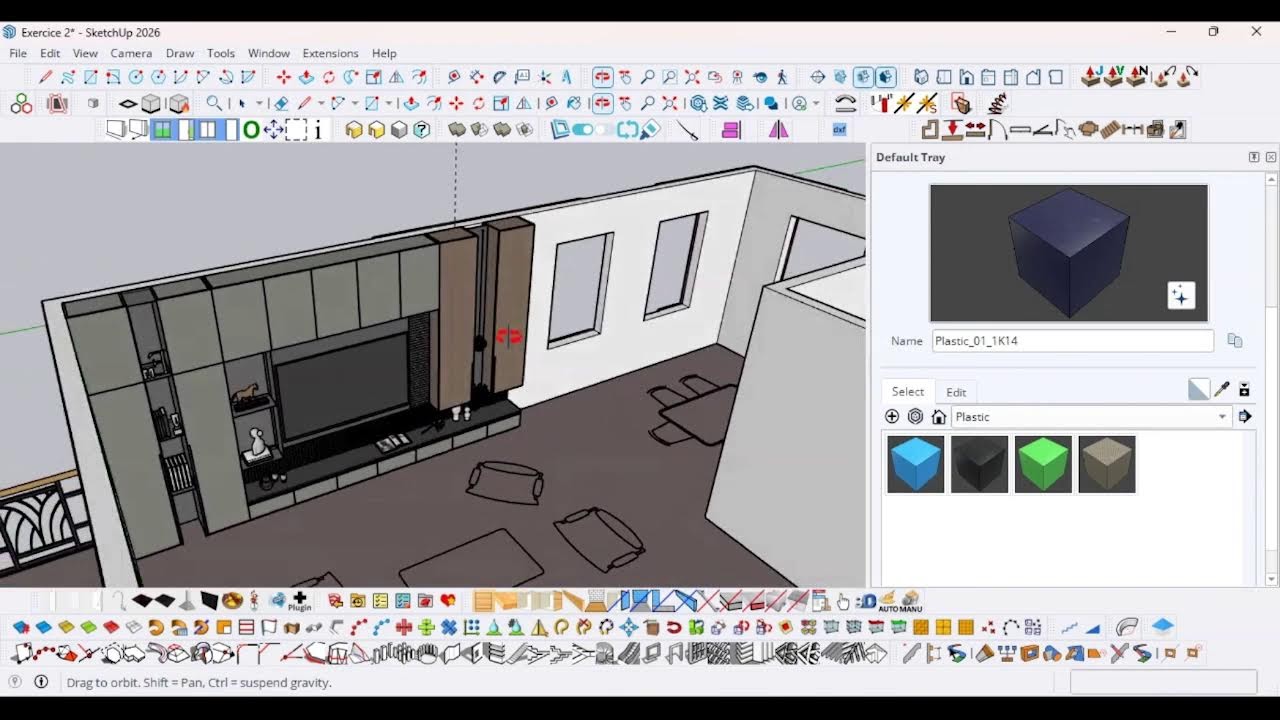Pin the Default Tray
This screenshot has width=1280, height=720.
point(1254,157)
